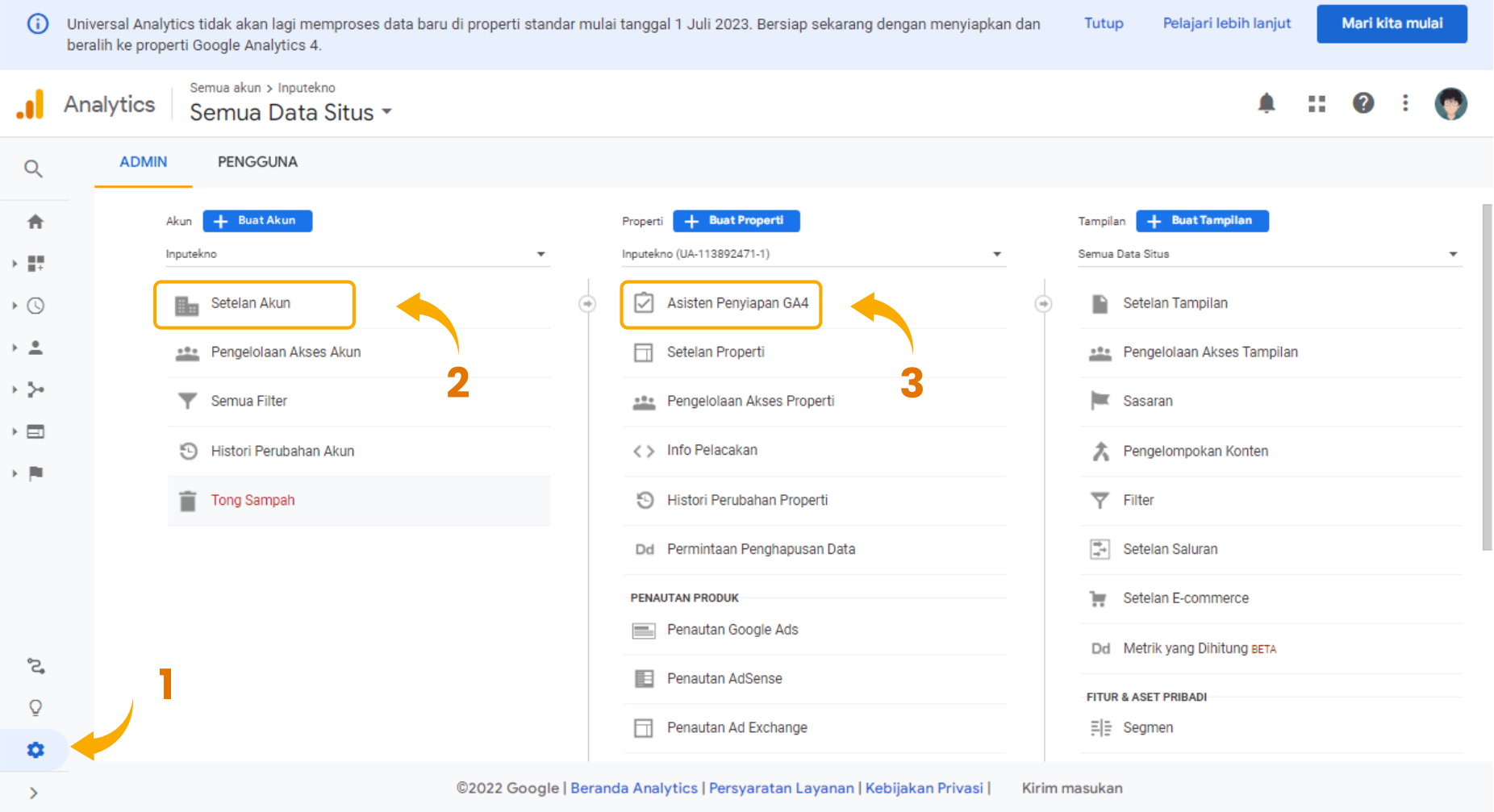Expand the Realtime section arrow in sidebar
1494x812 pixels.
[15, 306]
